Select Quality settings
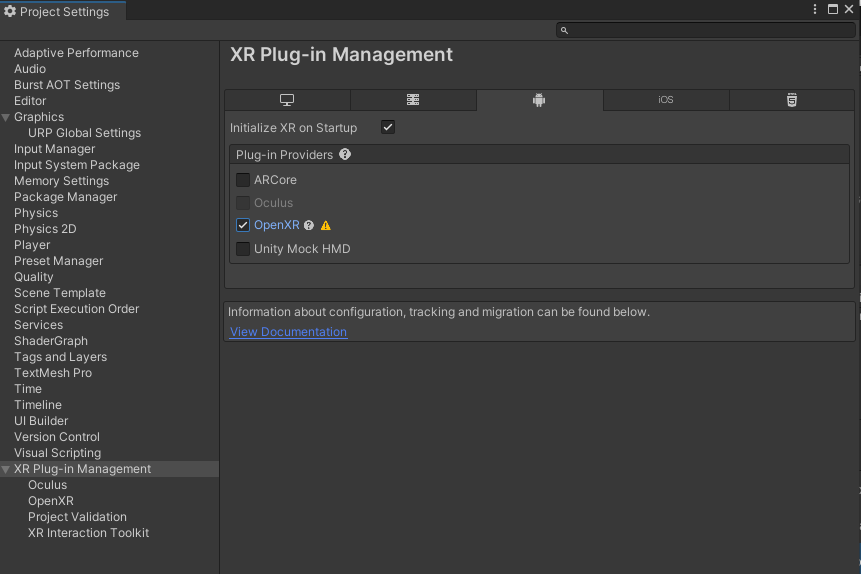 [33, 277]
